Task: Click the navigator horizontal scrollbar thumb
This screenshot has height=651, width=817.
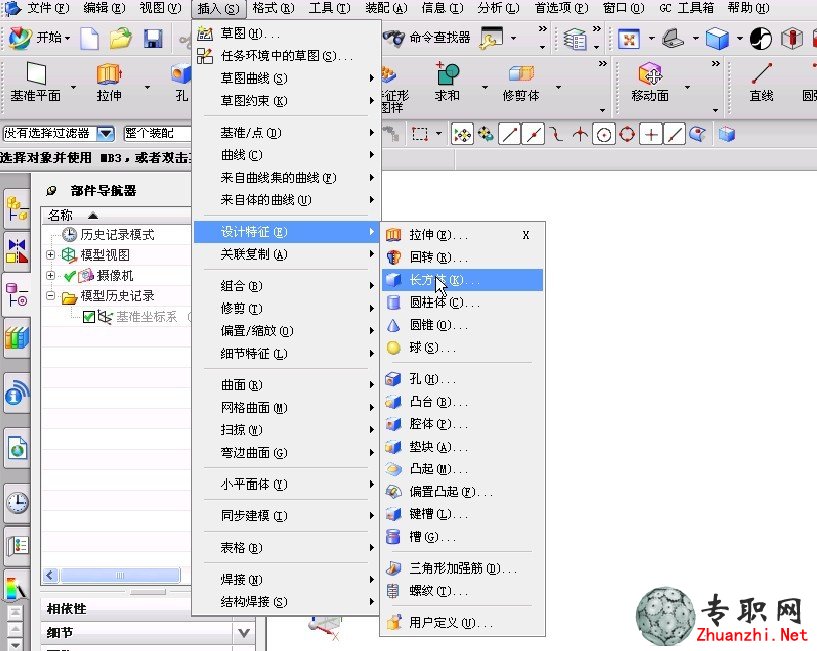Action: (x=120, y=575)
